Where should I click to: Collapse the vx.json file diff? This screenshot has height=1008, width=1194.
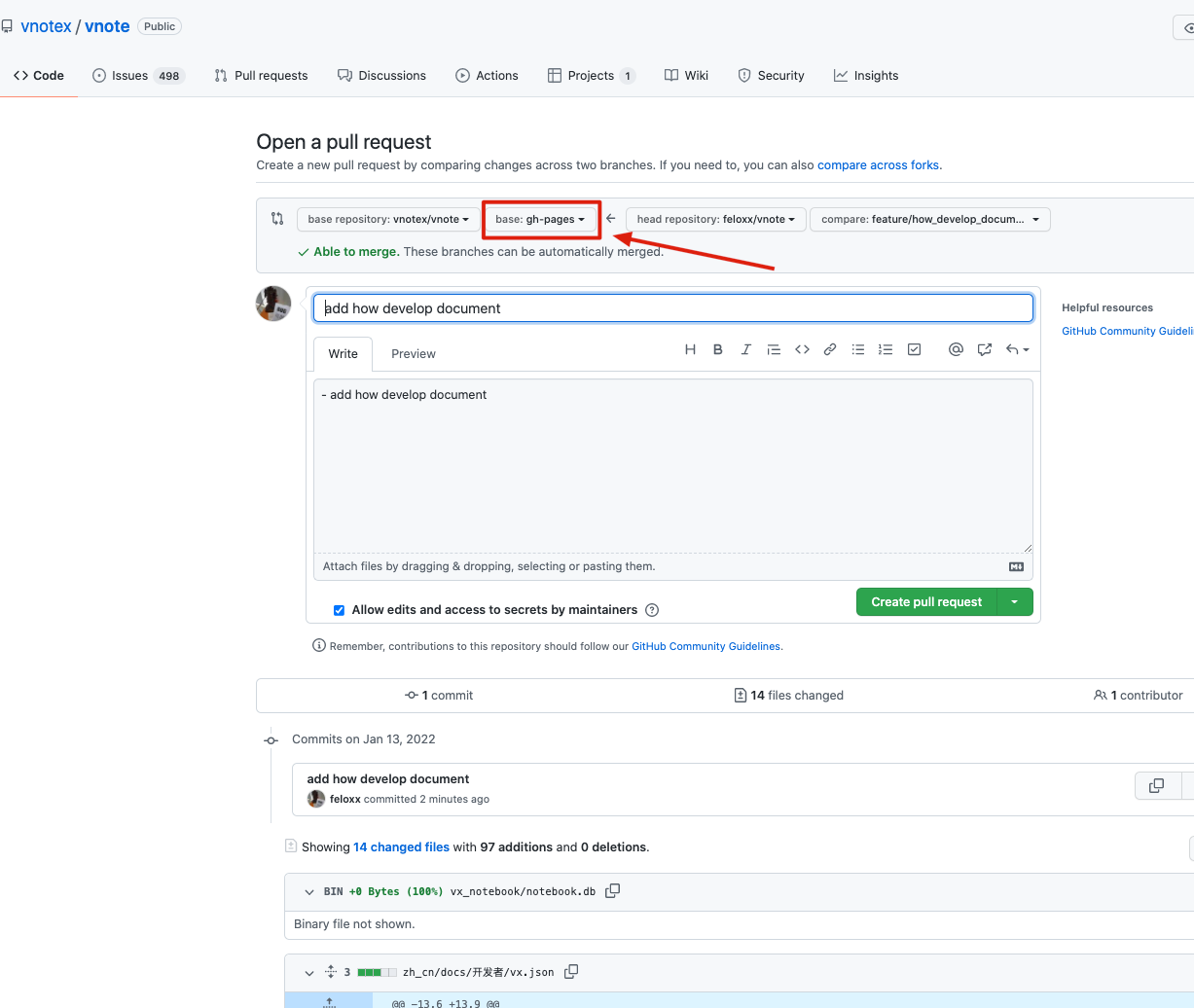point(309,972)
